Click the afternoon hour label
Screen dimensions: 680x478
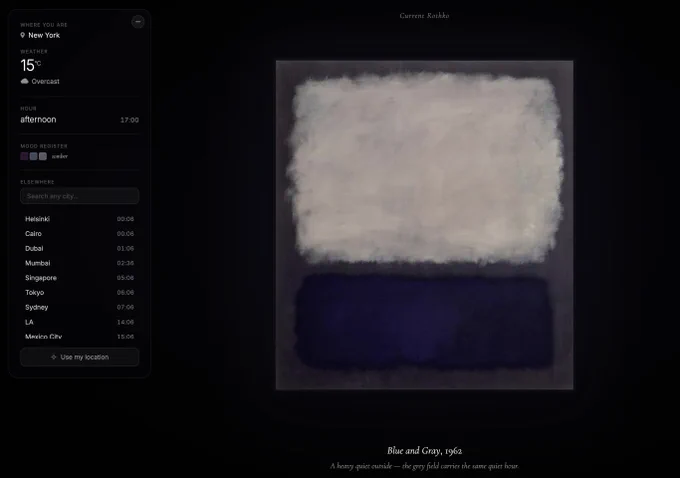tap(38, 120)
